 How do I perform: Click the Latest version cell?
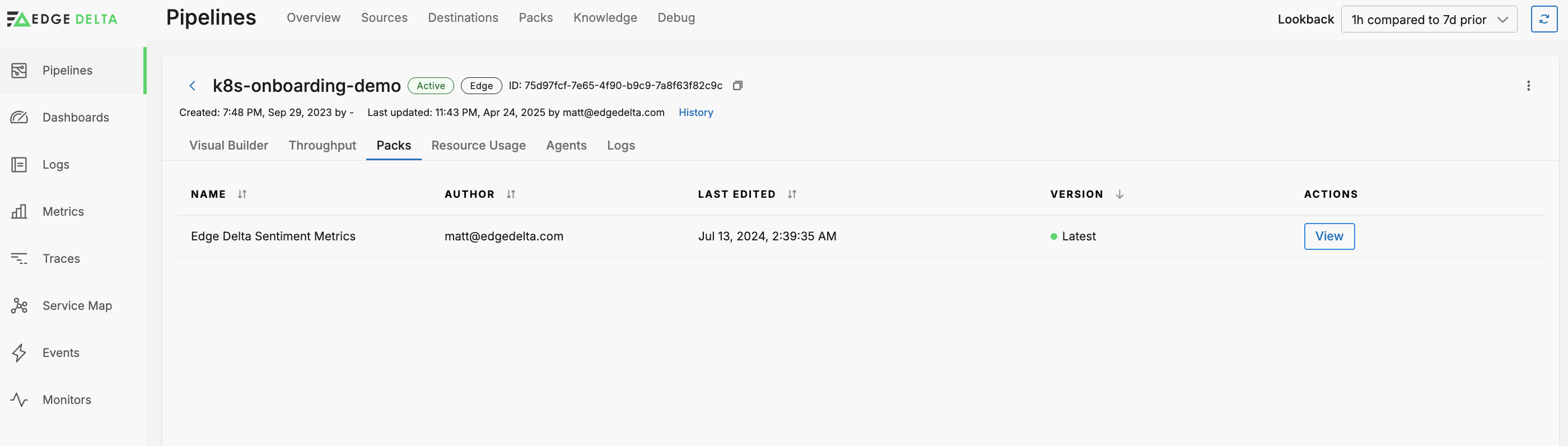coord(1073,236)
